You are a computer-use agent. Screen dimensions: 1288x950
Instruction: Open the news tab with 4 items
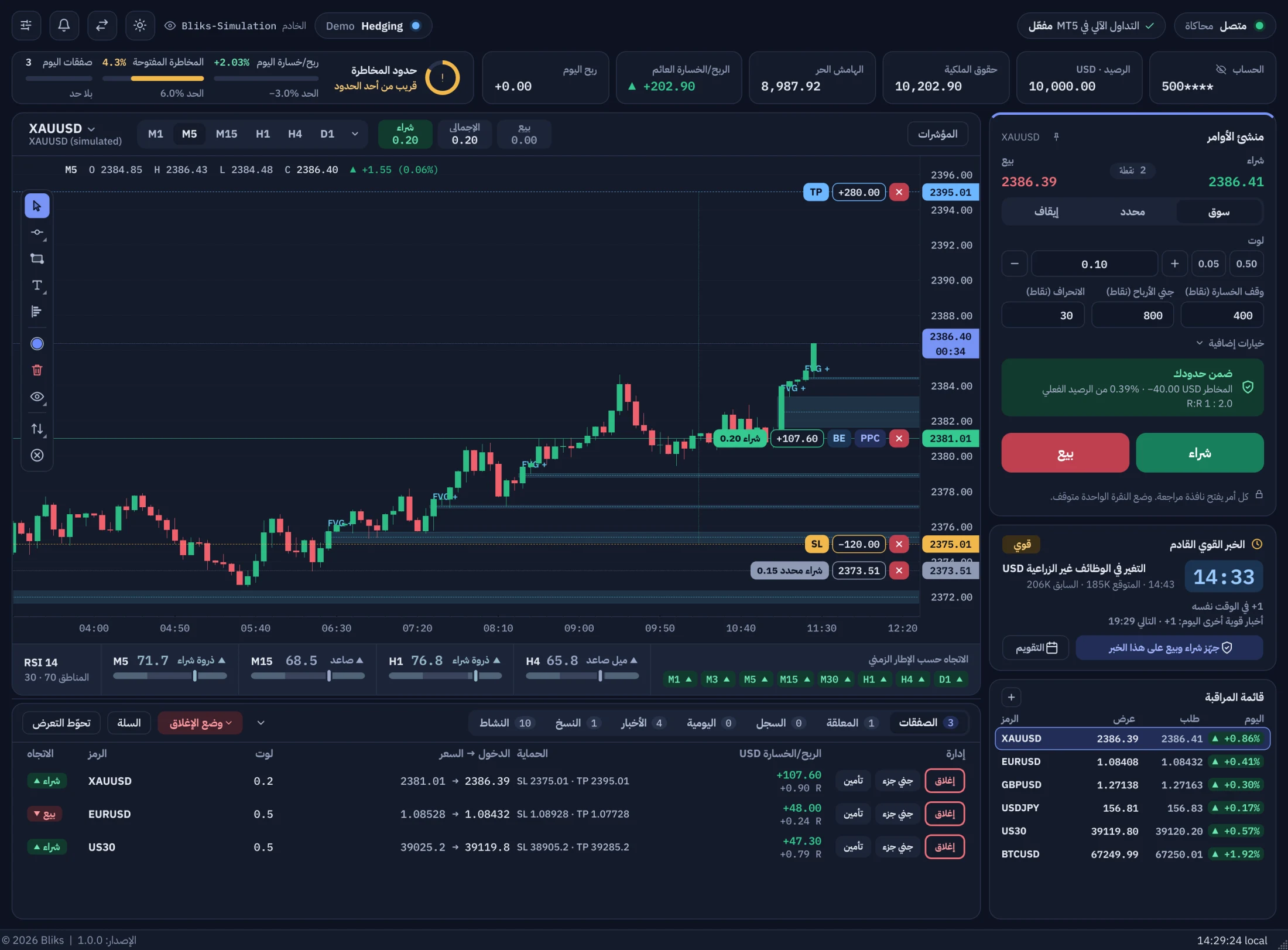pos(643,723)
